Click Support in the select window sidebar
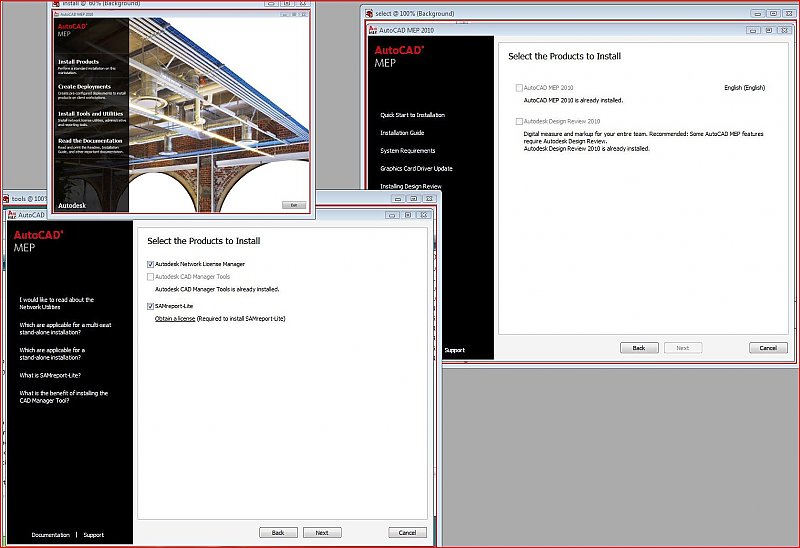The width and height of the screenshot is (800, 548). tap(454, 350)
